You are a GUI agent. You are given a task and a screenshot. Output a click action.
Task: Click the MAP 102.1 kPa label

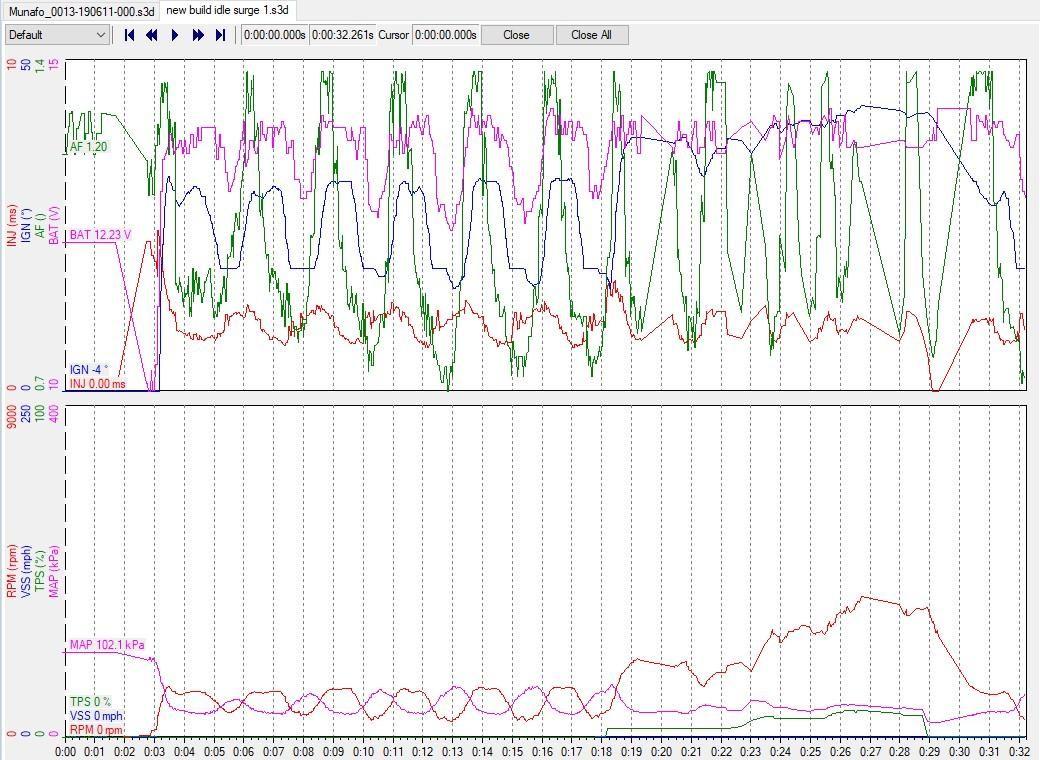107,645
